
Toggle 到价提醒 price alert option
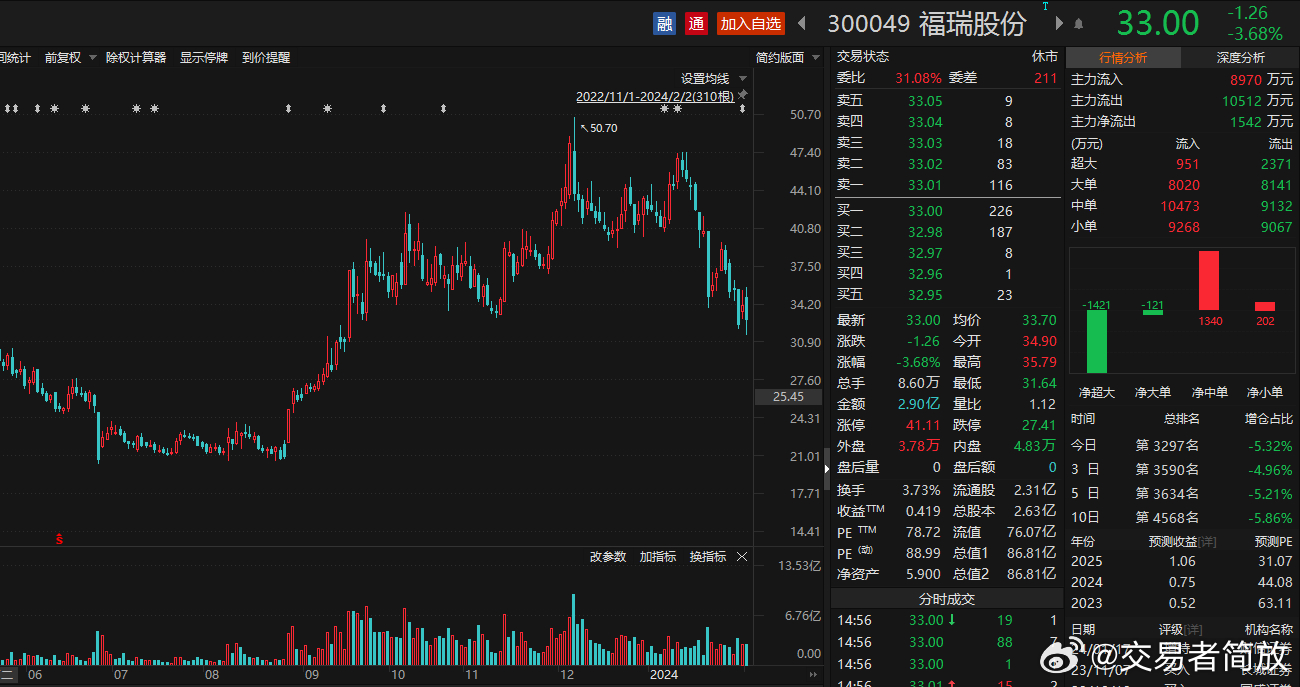266,58
